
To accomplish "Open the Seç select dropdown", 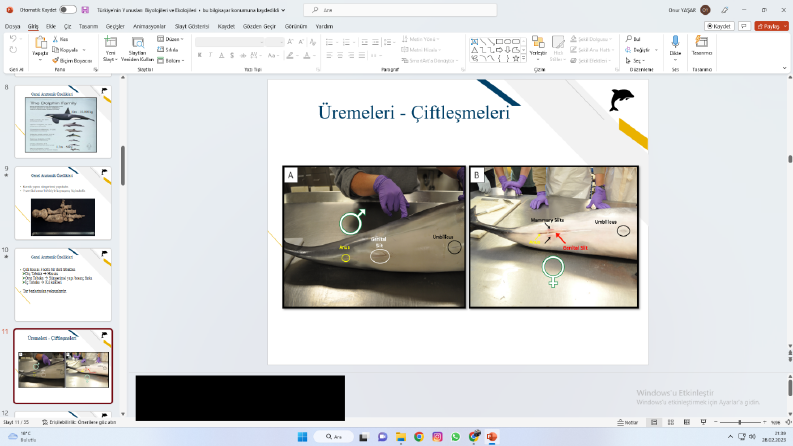I will tap(634, 61).
